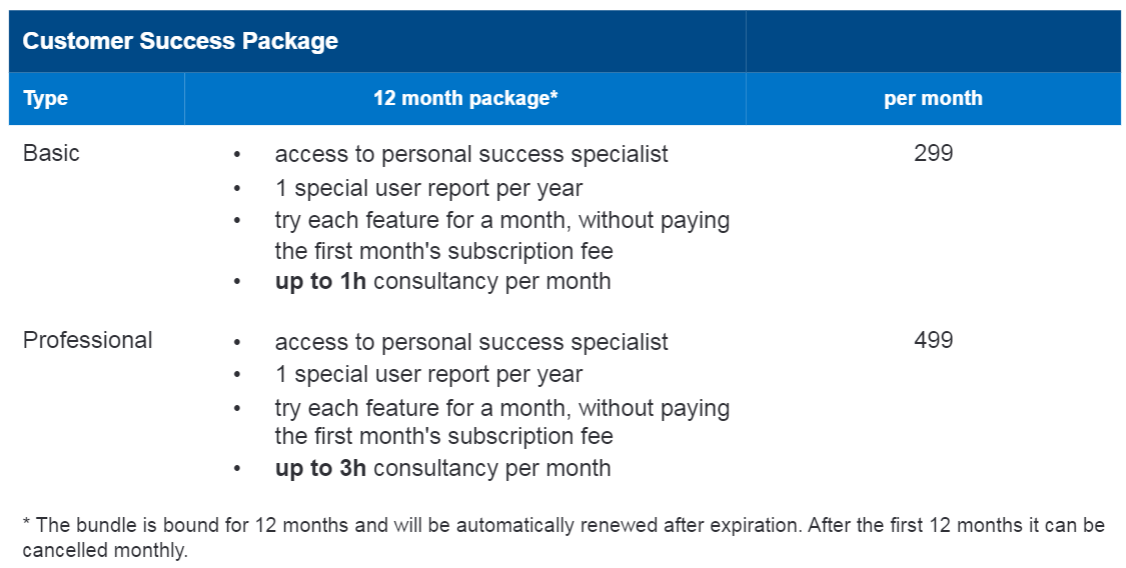The height and width of the screenshot is (568, 1126).
Task: Click Professional's 1 special user report line
Action: pos(429,374)
